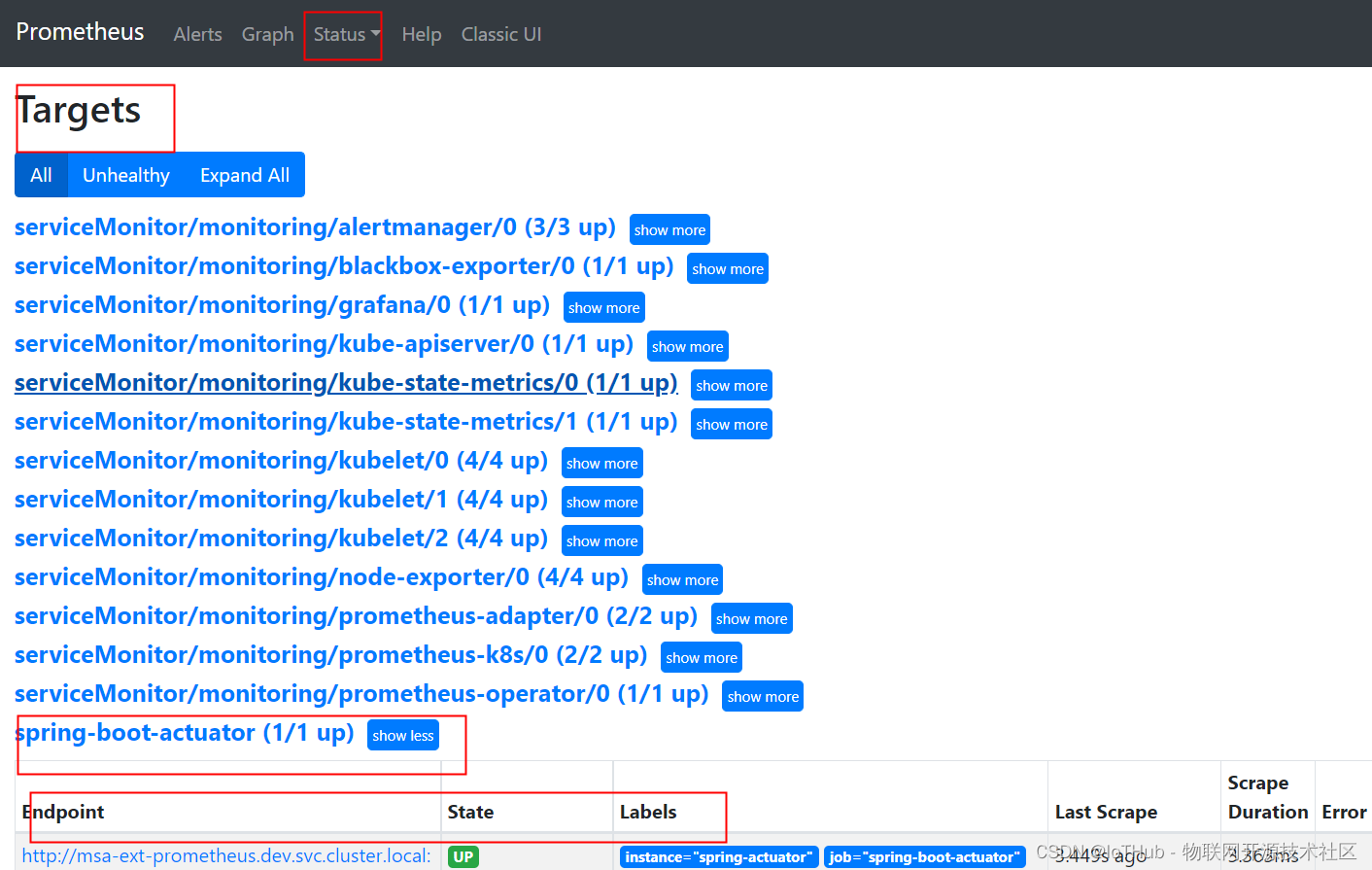Show more for kubelet/0 targets
1372x870 pixels.
point(602,463)
